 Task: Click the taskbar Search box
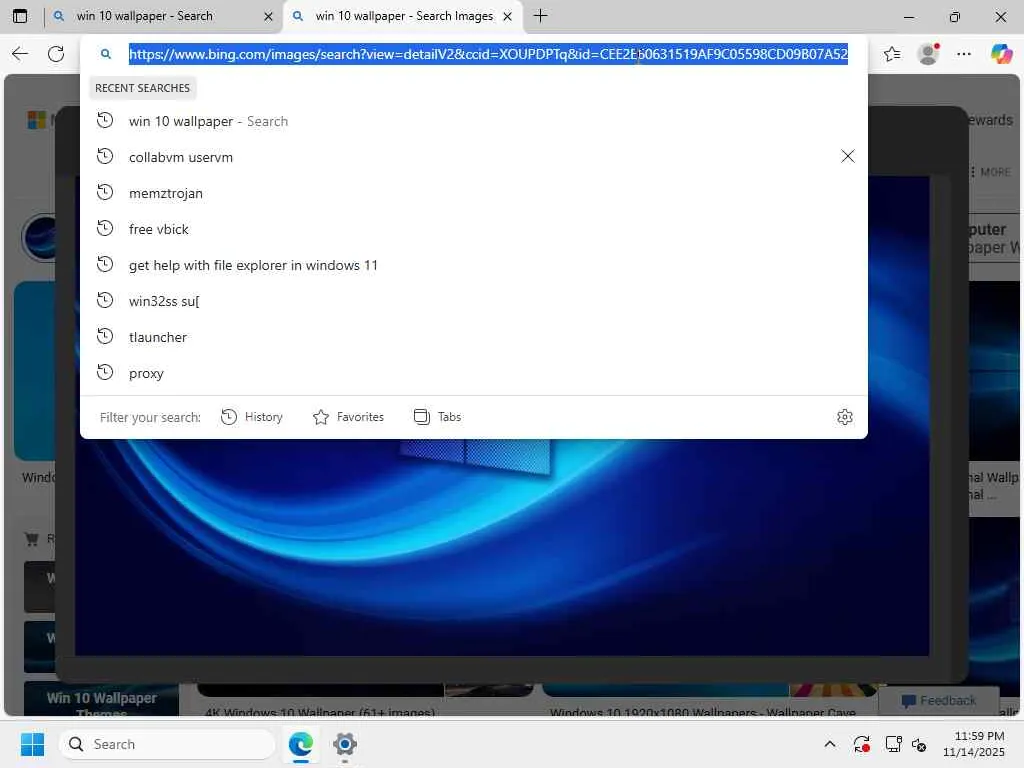(167, 744)
